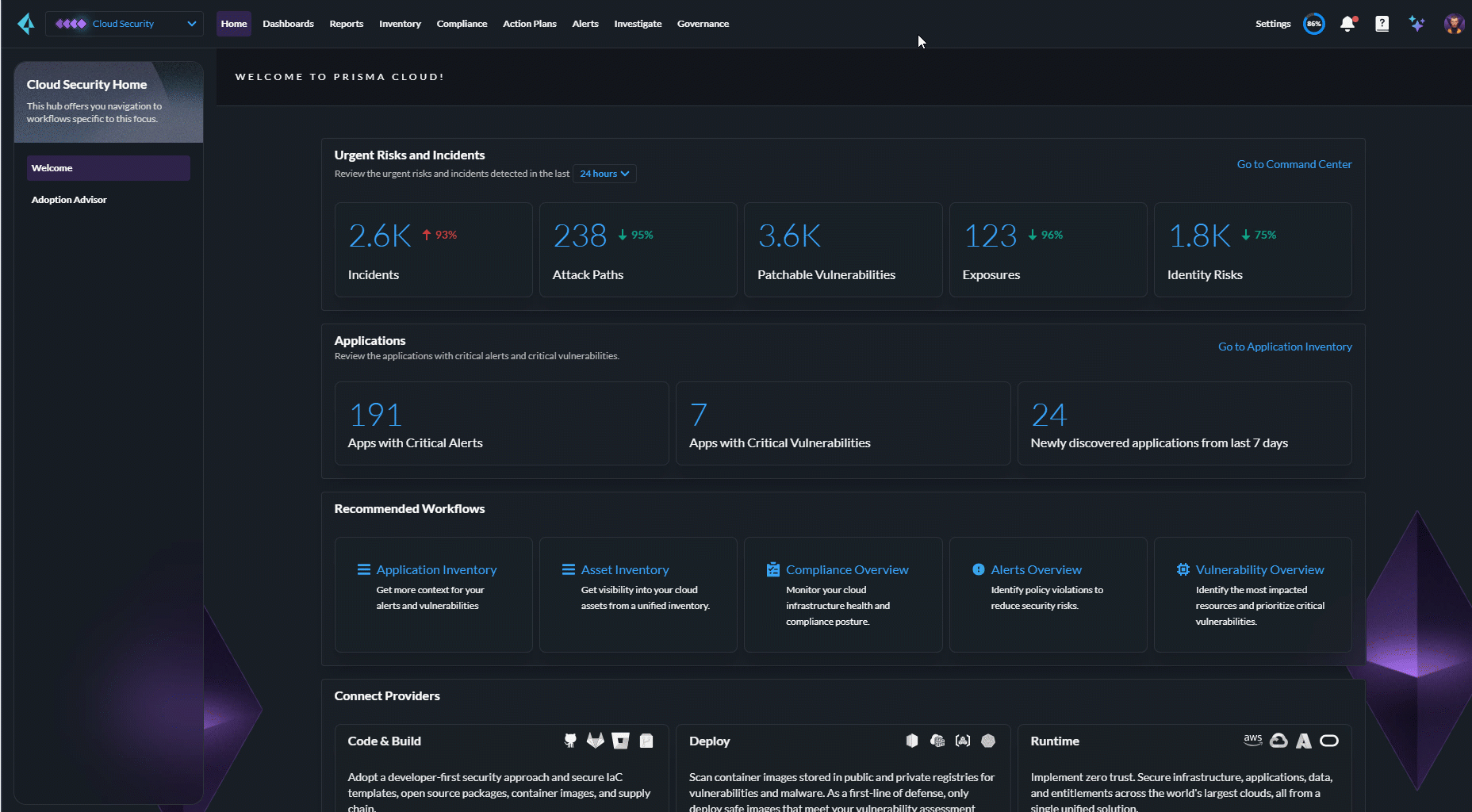The width and height of the screenshot is (1472, 812).
Task: Open the Asset Inventory workflow link
Action: coord(625,569)
